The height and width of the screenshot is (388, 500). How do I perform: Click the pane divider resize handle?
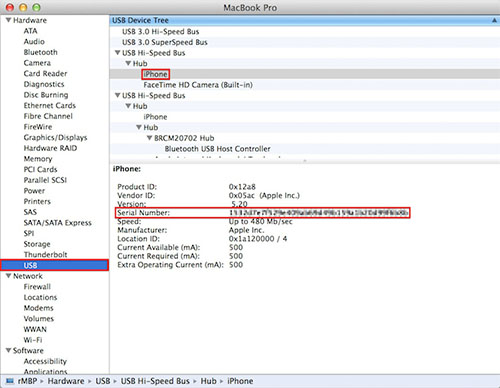(305, 161)
